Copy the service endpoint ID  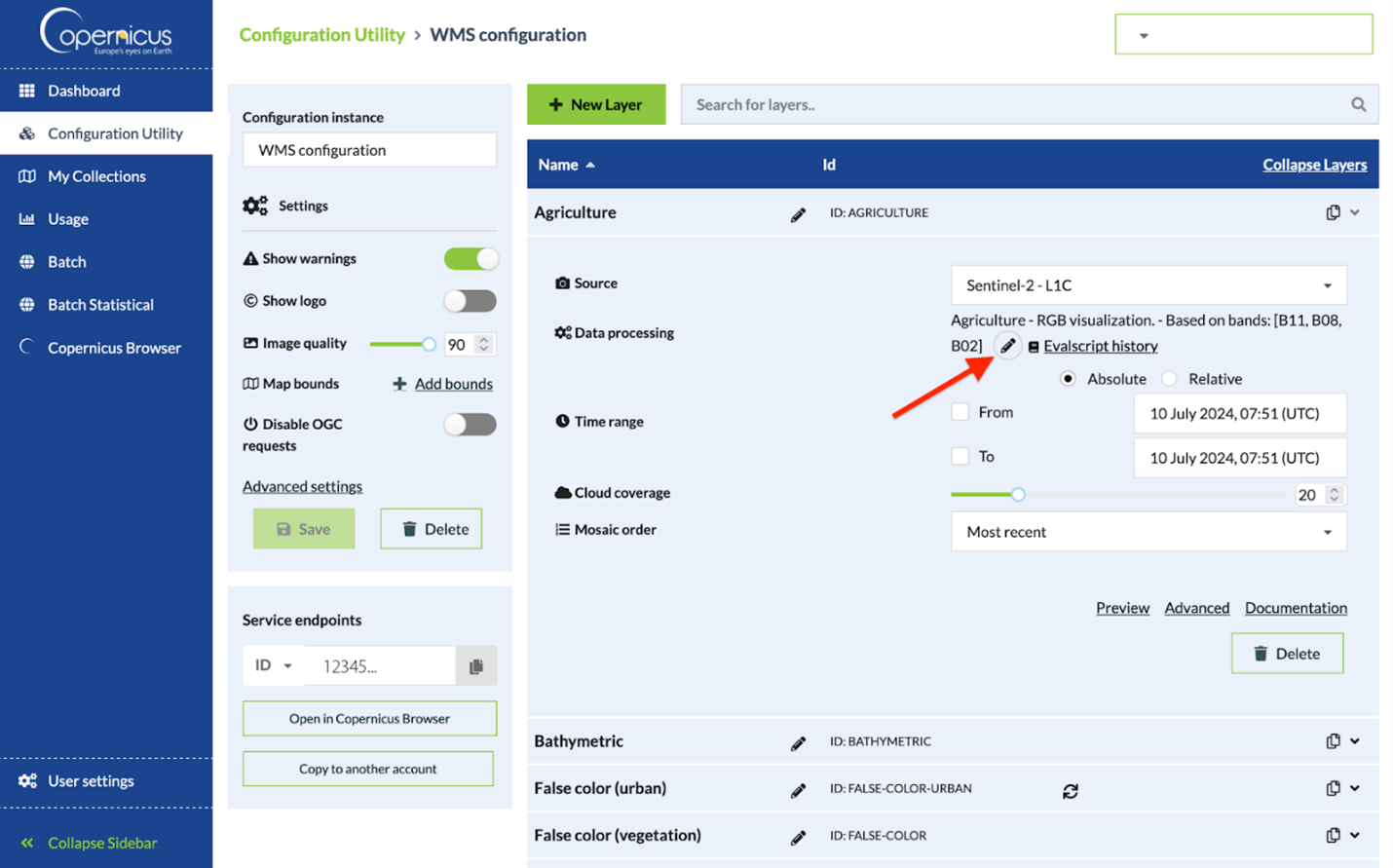[476, 666]
